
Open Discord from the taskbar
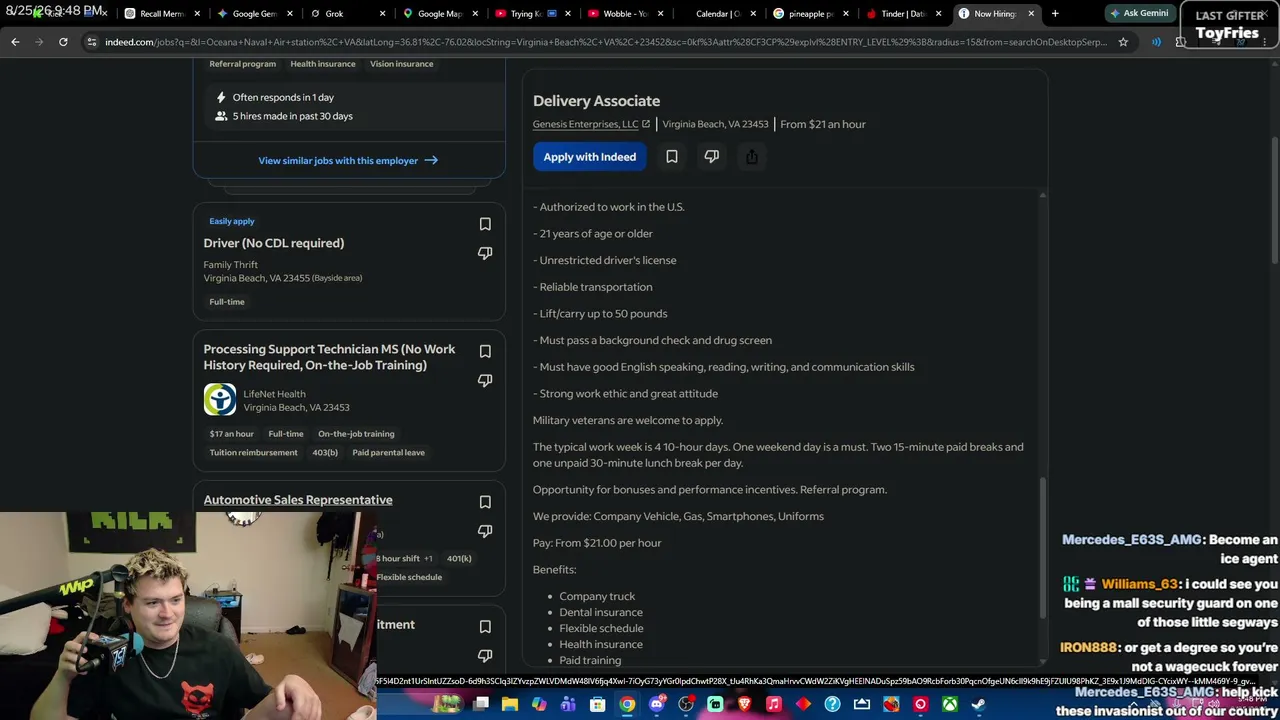656,704
